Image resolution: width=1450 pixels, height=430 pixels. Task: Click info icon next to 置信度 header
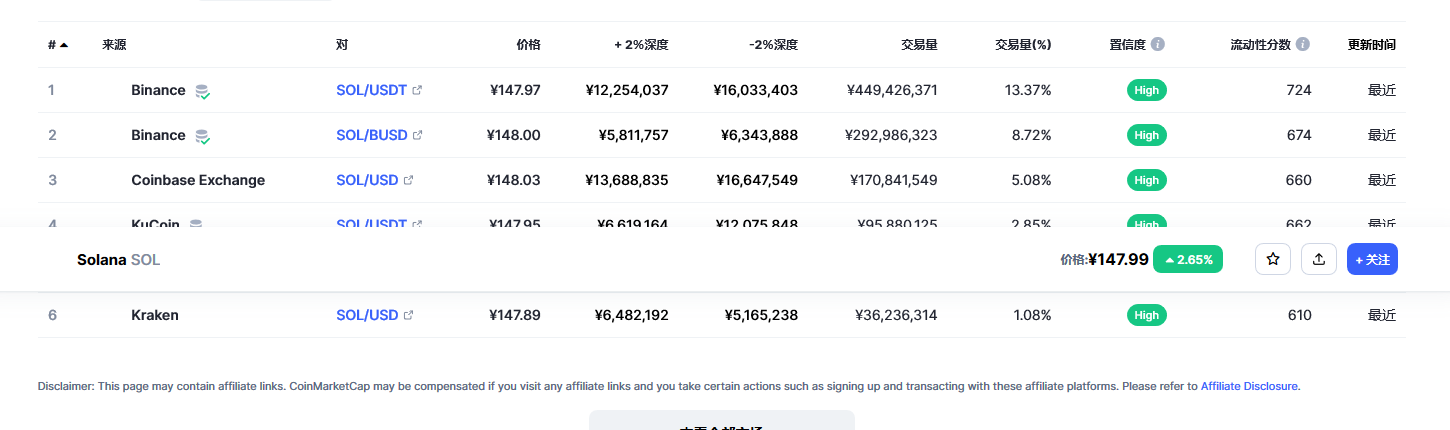[1157, 45]
